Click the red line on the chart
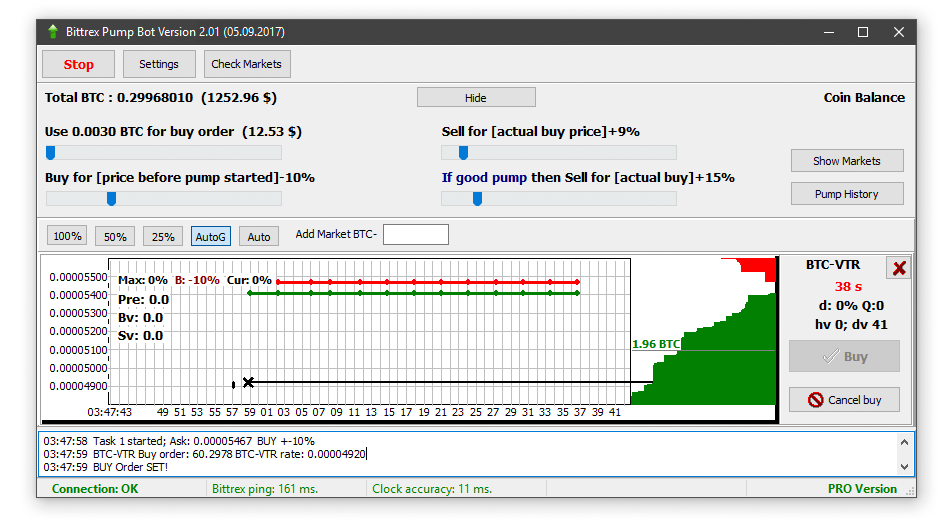The width and height of the screenshot is (951, 527). (x=428, y=282)
